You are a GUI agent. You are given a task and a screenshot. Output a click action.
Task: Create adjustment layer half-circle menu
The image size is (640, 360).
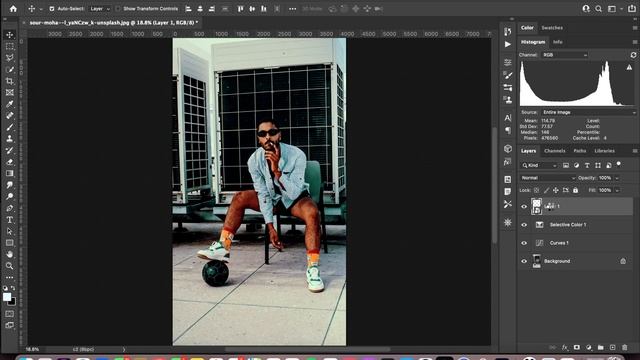pos(589,347)
